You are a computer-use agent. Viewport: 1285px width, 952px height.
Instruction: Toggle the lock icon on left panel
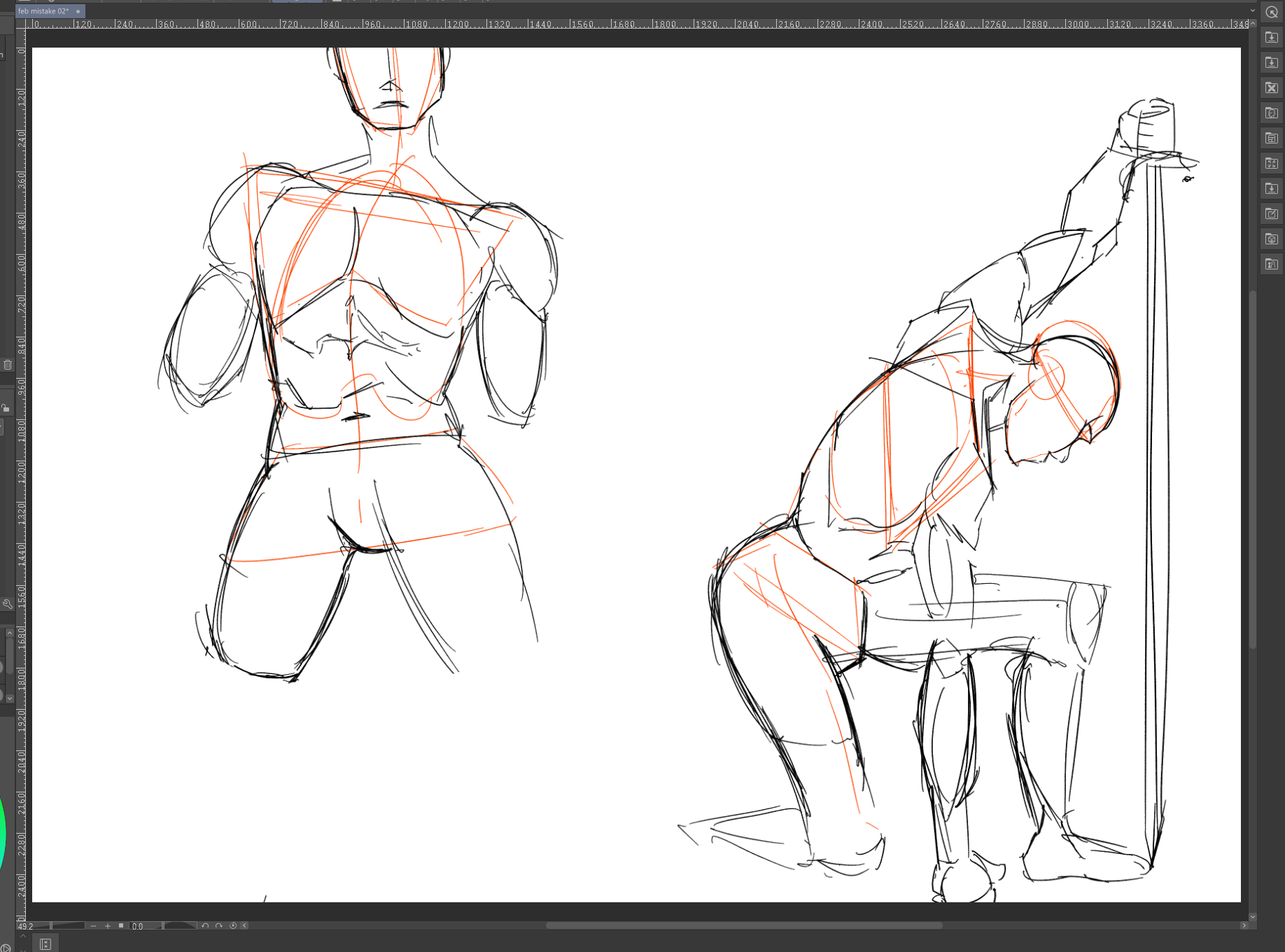[6, 408]
